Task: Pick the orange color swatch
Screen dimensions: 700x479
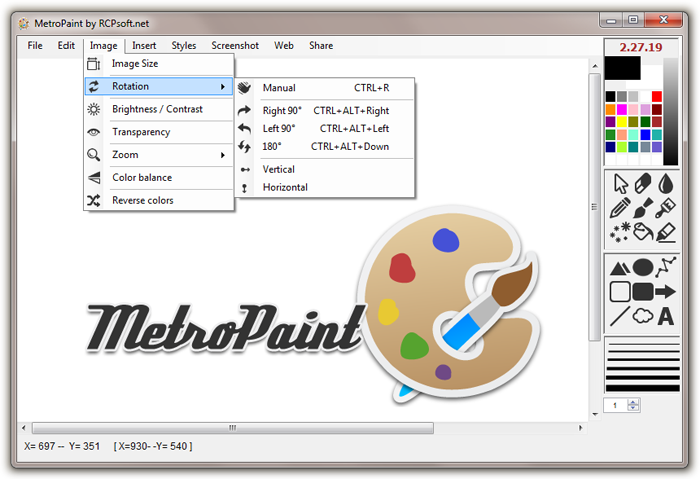Action: click(610, 109)
